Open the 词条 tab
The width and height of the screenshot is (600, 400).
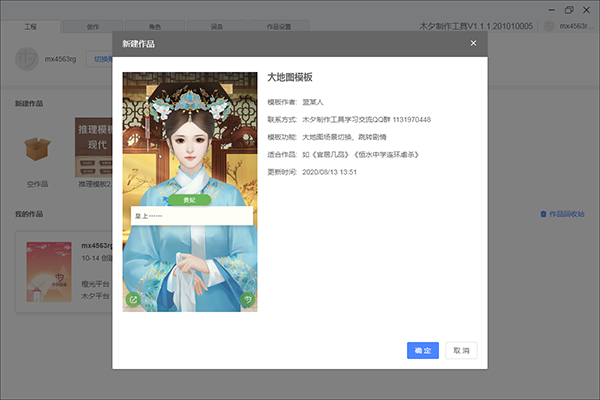[x=218, y=26]
